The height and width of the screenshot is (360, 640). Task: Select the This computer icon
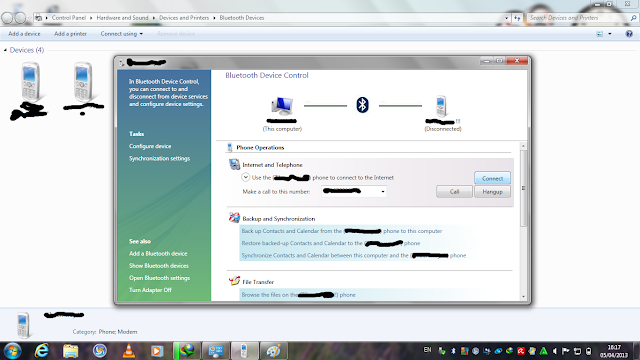click(282, 105)
